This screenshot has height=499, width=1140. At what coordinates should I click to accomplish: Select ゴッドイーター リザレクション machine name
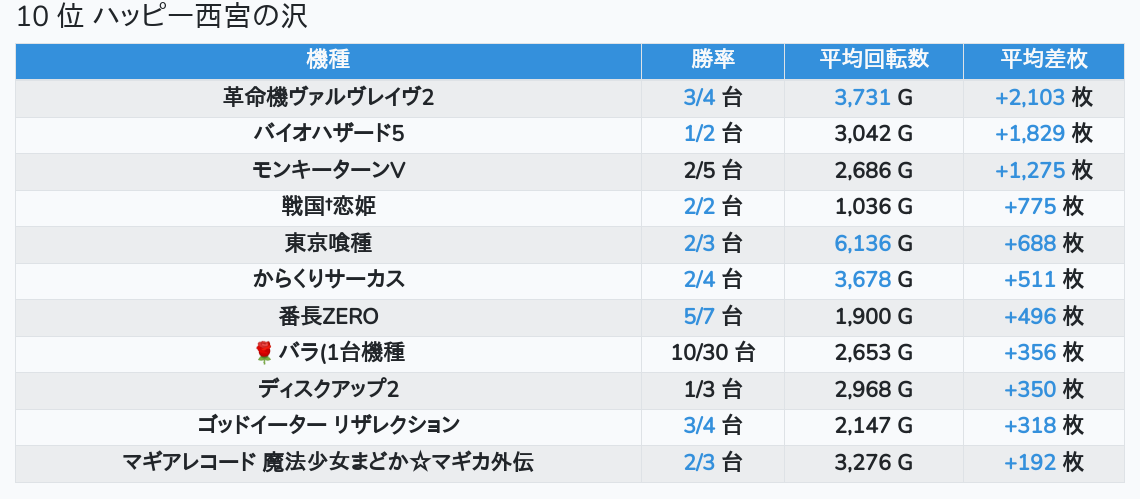pyautogui.click(x=328, y=426)
